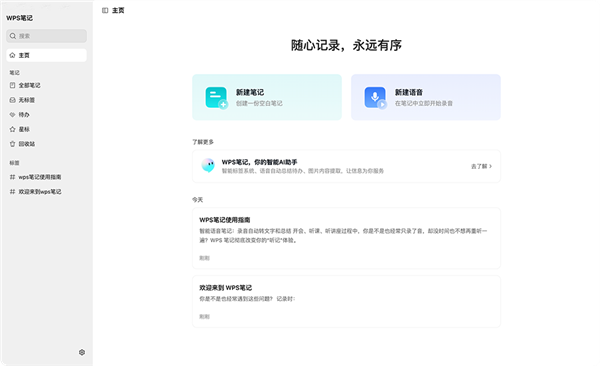Screen dimensions: 600x366
Task: Start recording via 新建语音 card
Action: [426, 97]
